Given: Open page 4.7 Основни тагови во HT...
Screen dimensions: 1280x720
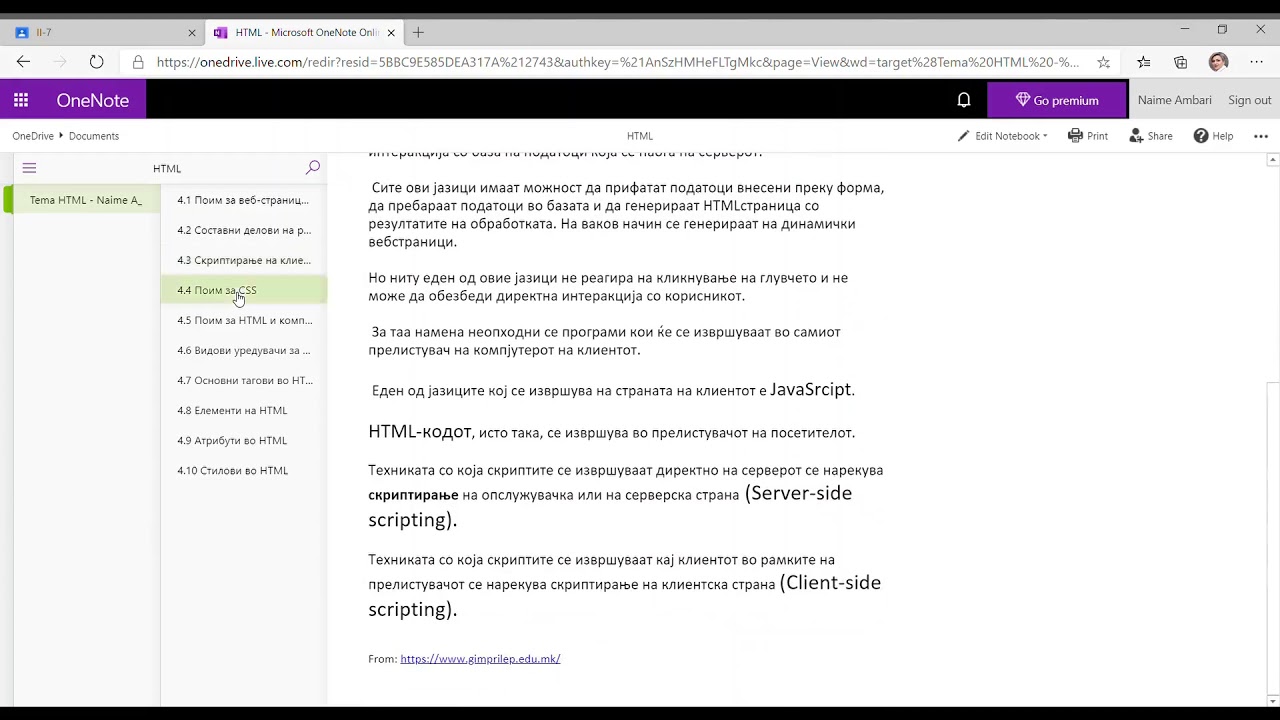Looking at the screenshot, I should (x=243, y=380).
